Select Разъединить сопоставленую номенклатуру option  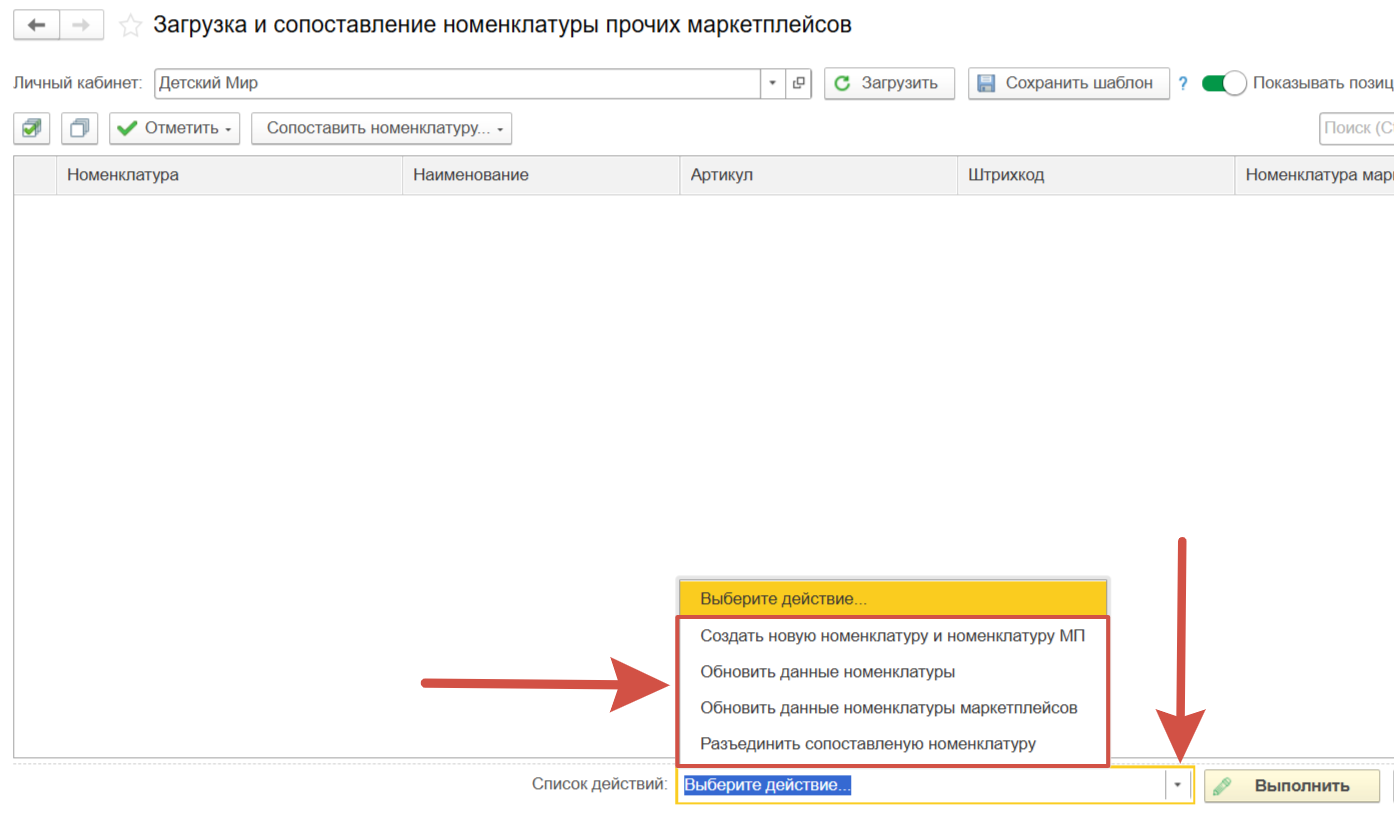pos(867,744)
